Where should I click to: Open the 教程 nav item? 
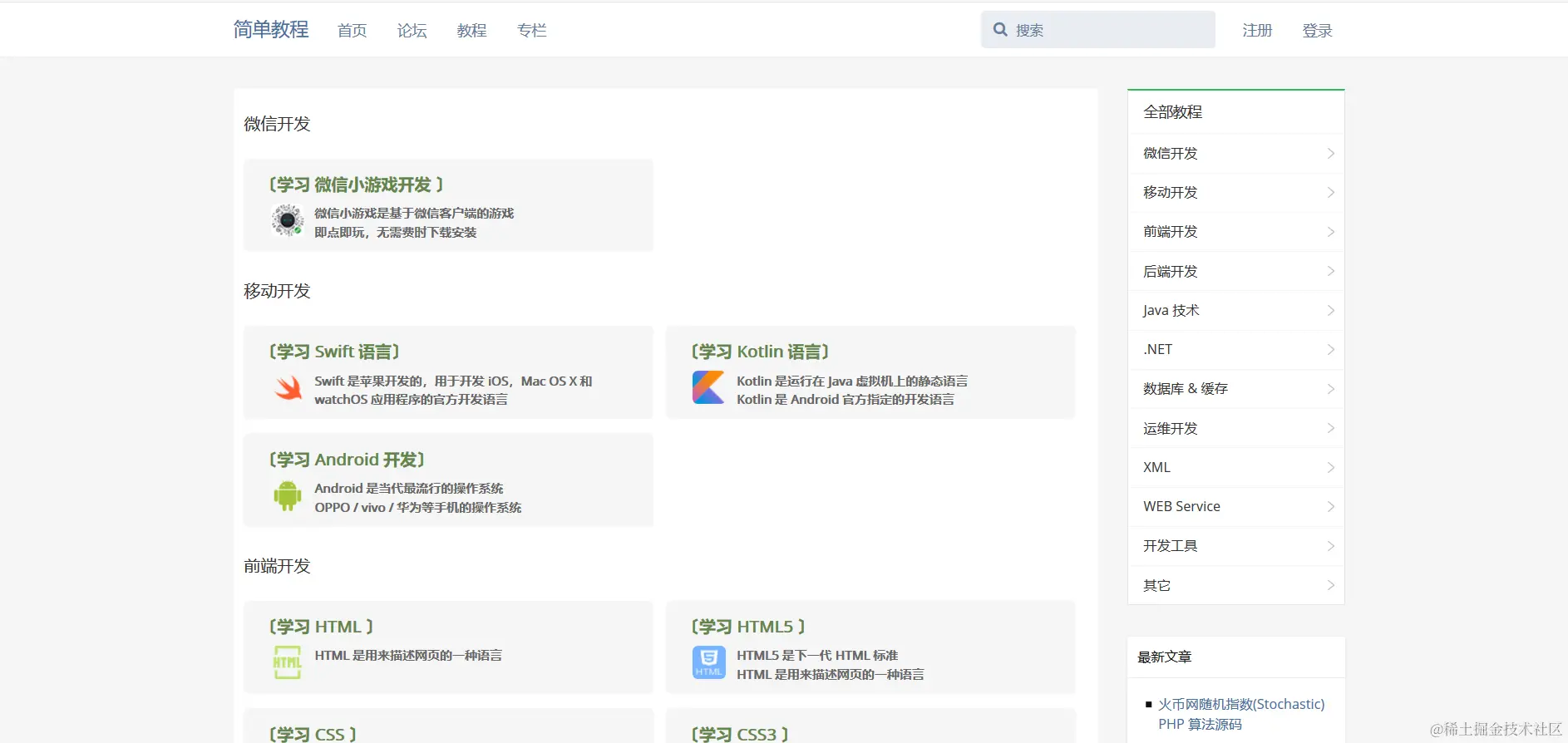[471, 31]
